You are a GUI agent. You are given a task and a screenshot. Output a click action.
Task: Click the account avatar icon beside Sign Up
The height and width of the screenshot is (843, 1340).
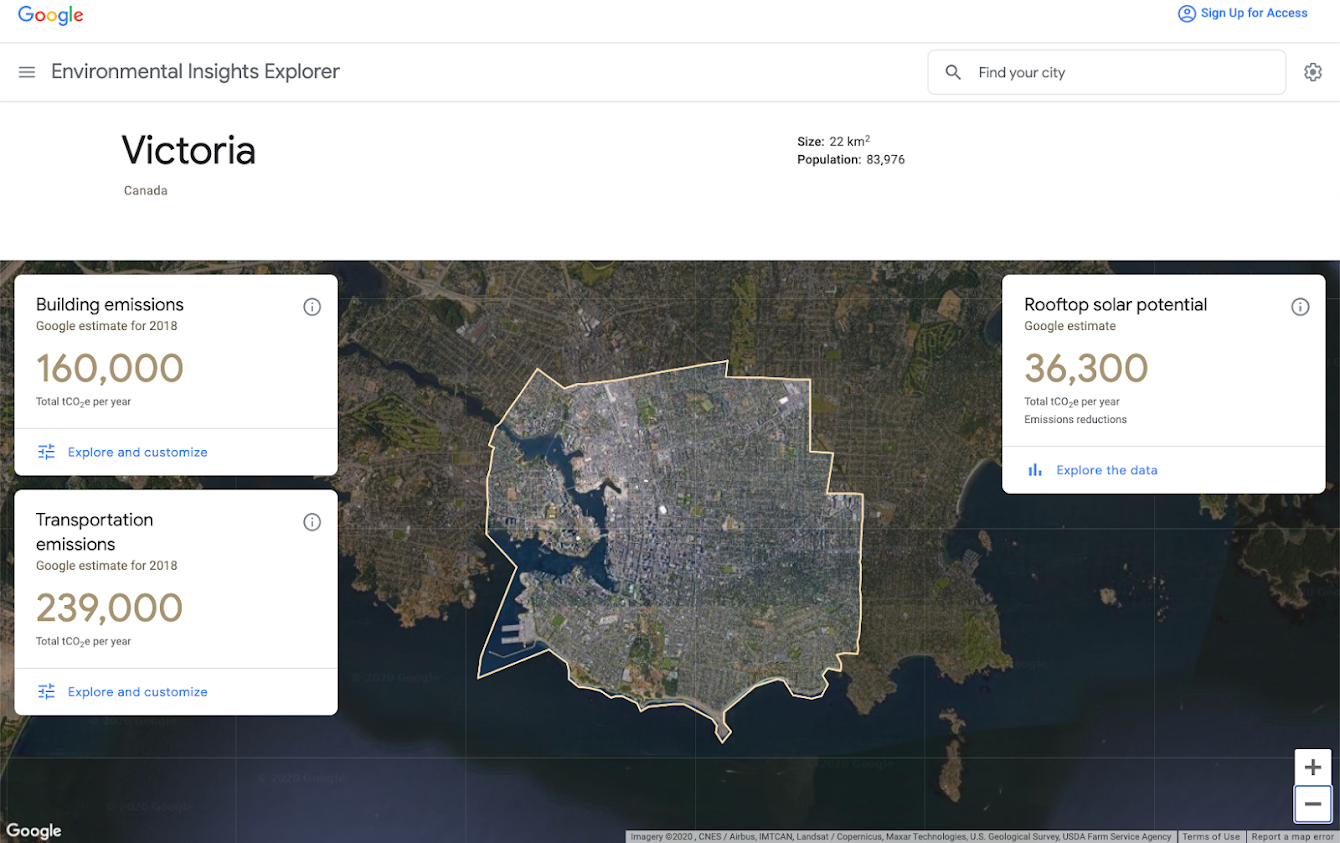pyautogui.click(x=1187, y=14)
